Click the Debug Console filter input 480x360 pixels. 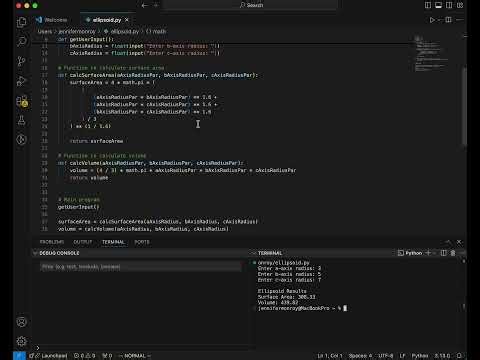[x=140, y=267]
